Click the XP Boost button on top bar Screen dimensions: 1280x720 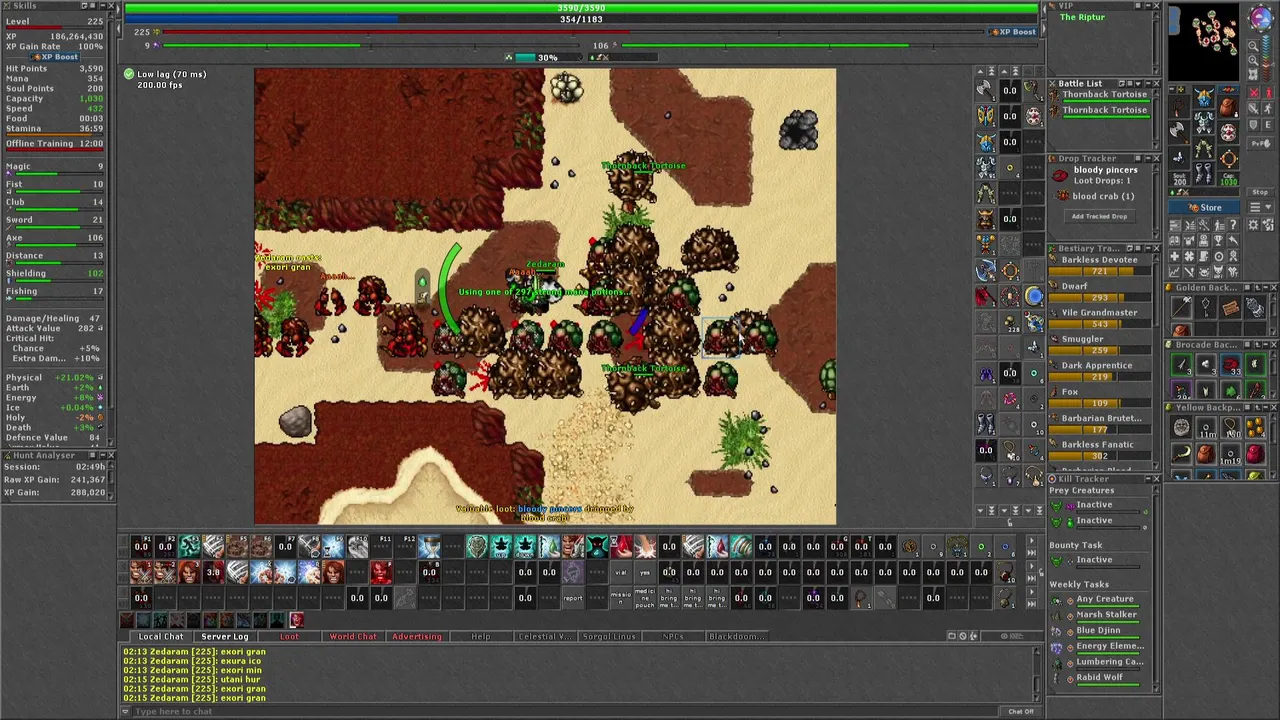coord(1013,32)
